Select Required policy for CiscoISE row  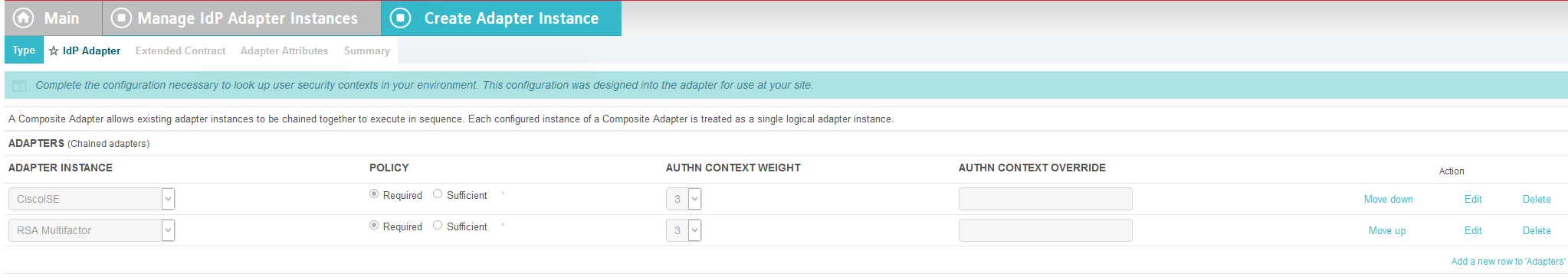(x=374, y=194)
